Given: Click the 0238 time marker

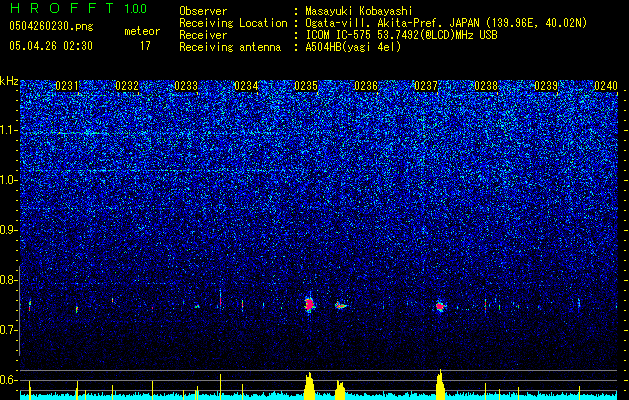Looking at the screenshot, I should (486, 86).
